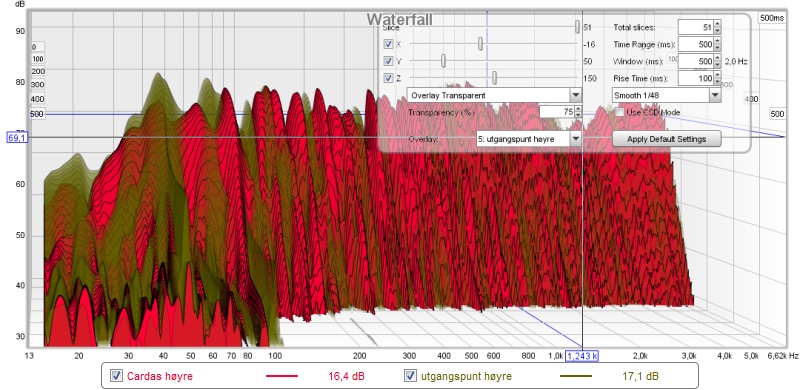Increase Window value with up arrow
This screenshot has width=800, height=390.
pyautogui.click(x=717, y=58)
